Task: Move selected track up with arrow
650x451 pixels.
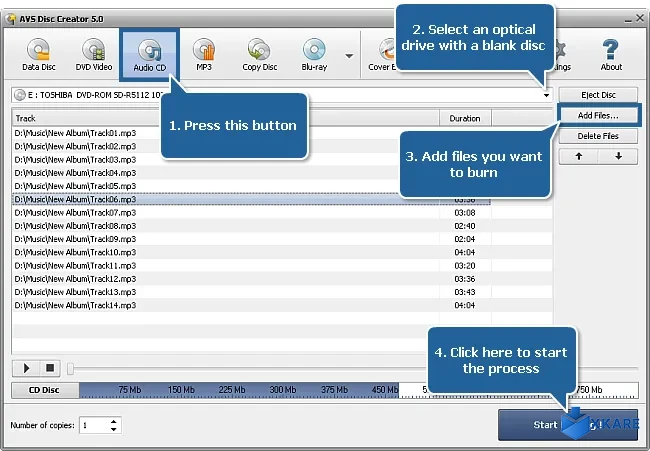Action: point(579,156)
